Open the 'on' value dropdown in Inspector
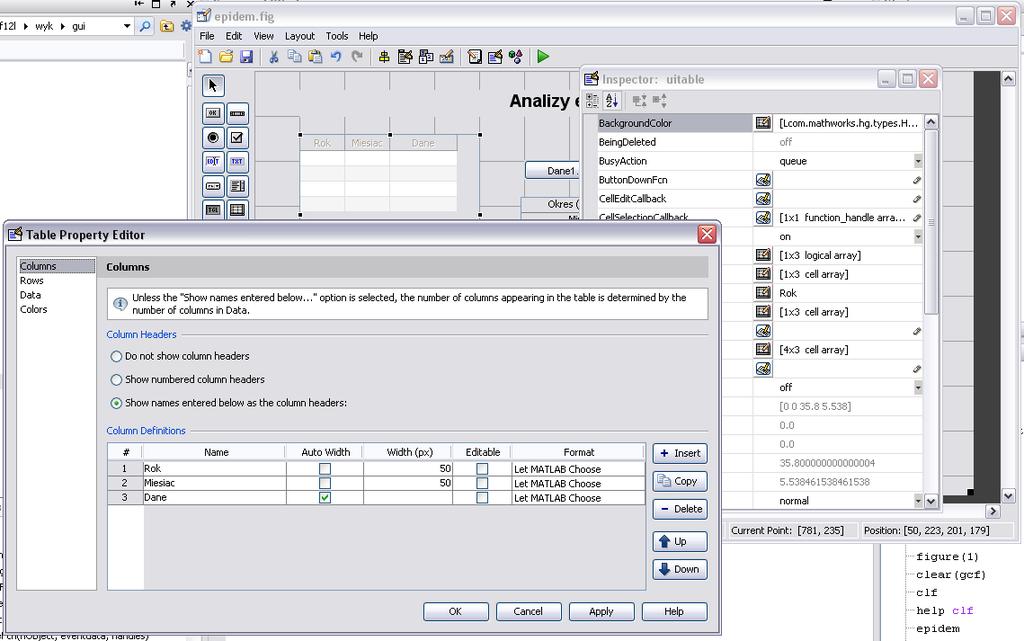The image size is (1024, 641). 918,237
